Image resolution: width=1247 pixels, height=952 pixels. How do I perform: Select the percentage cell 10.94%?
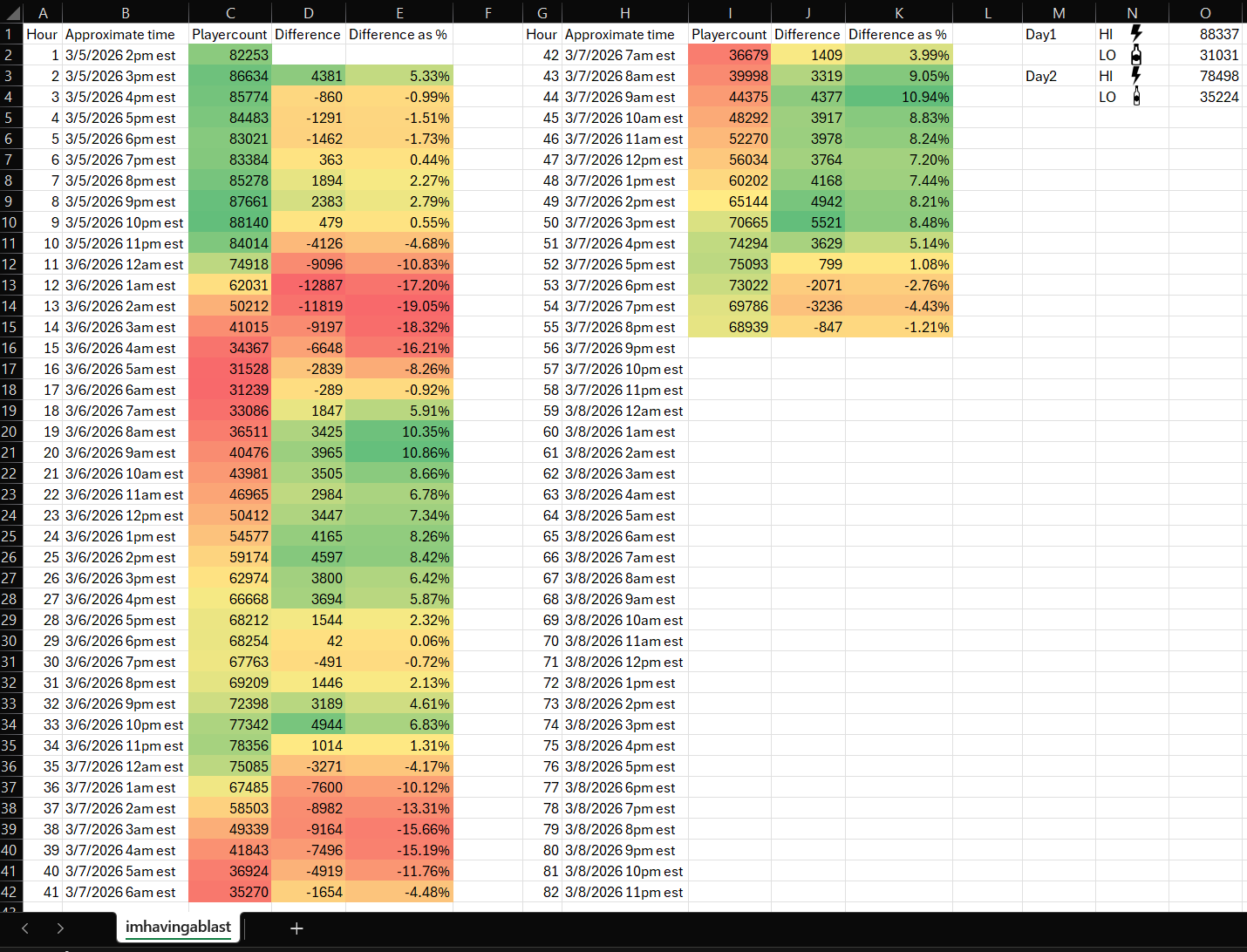(899, 97)
